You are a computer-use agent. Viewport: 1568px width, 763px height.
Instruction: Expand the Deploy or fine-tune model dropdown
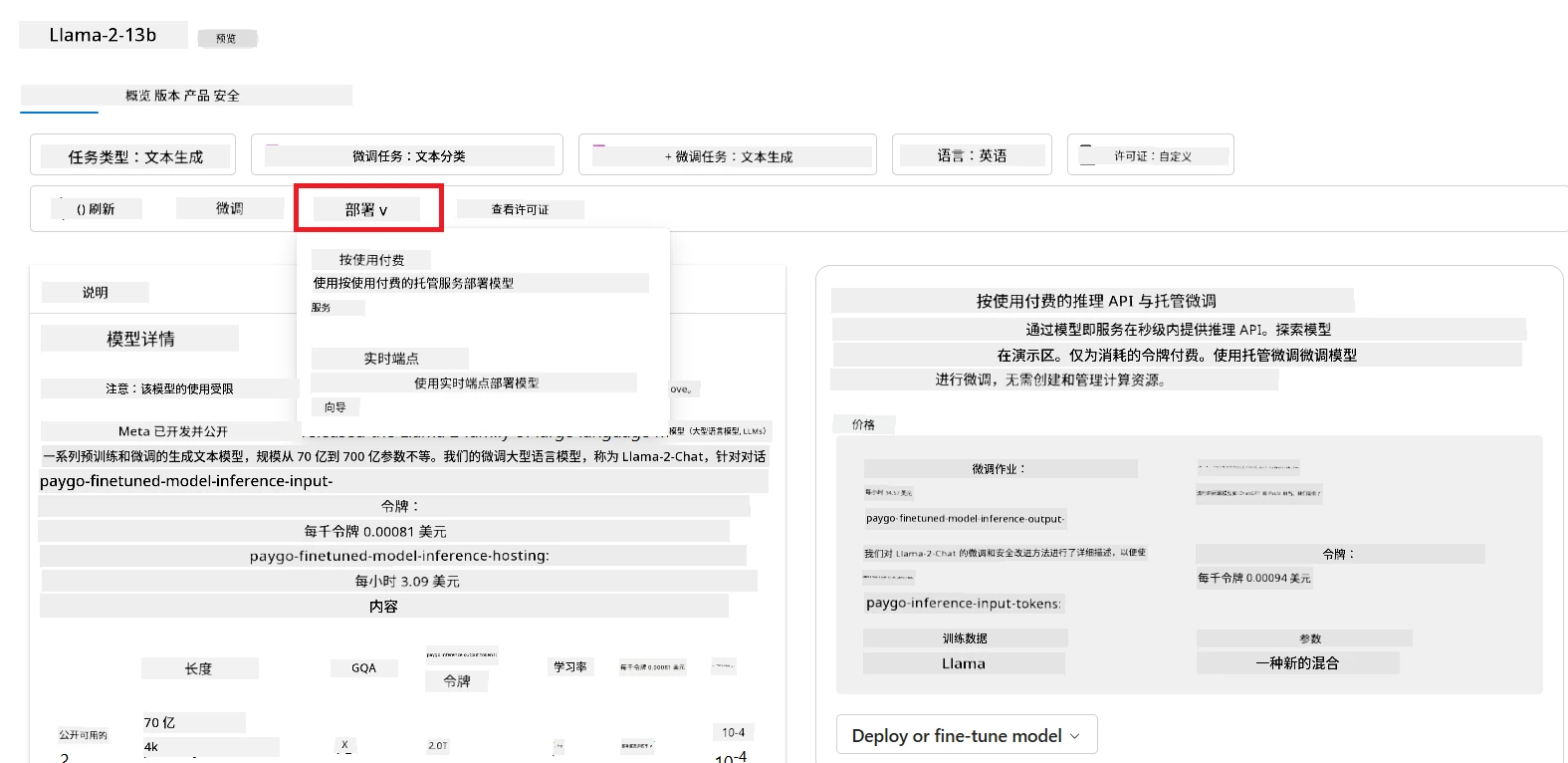[x=966, y=735]
